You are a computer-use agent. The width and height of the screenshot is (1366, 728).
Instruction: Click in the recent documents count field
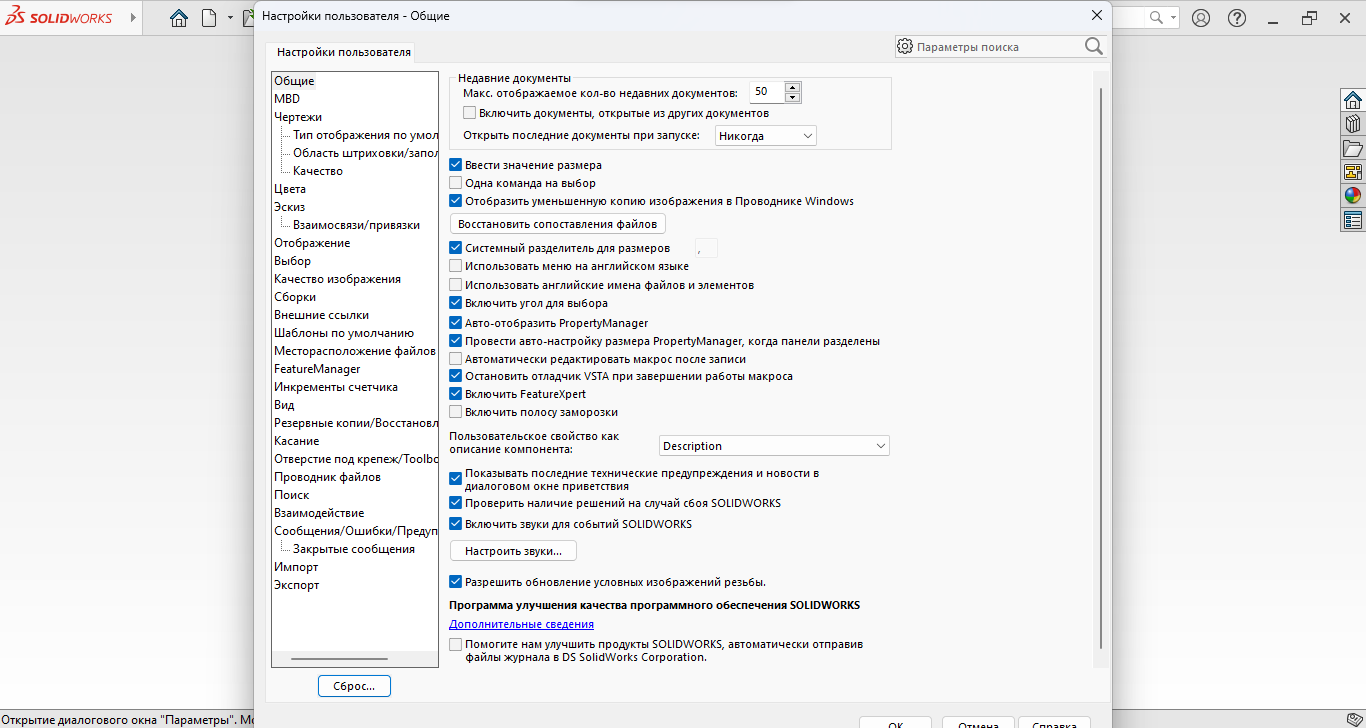(767, 92)
